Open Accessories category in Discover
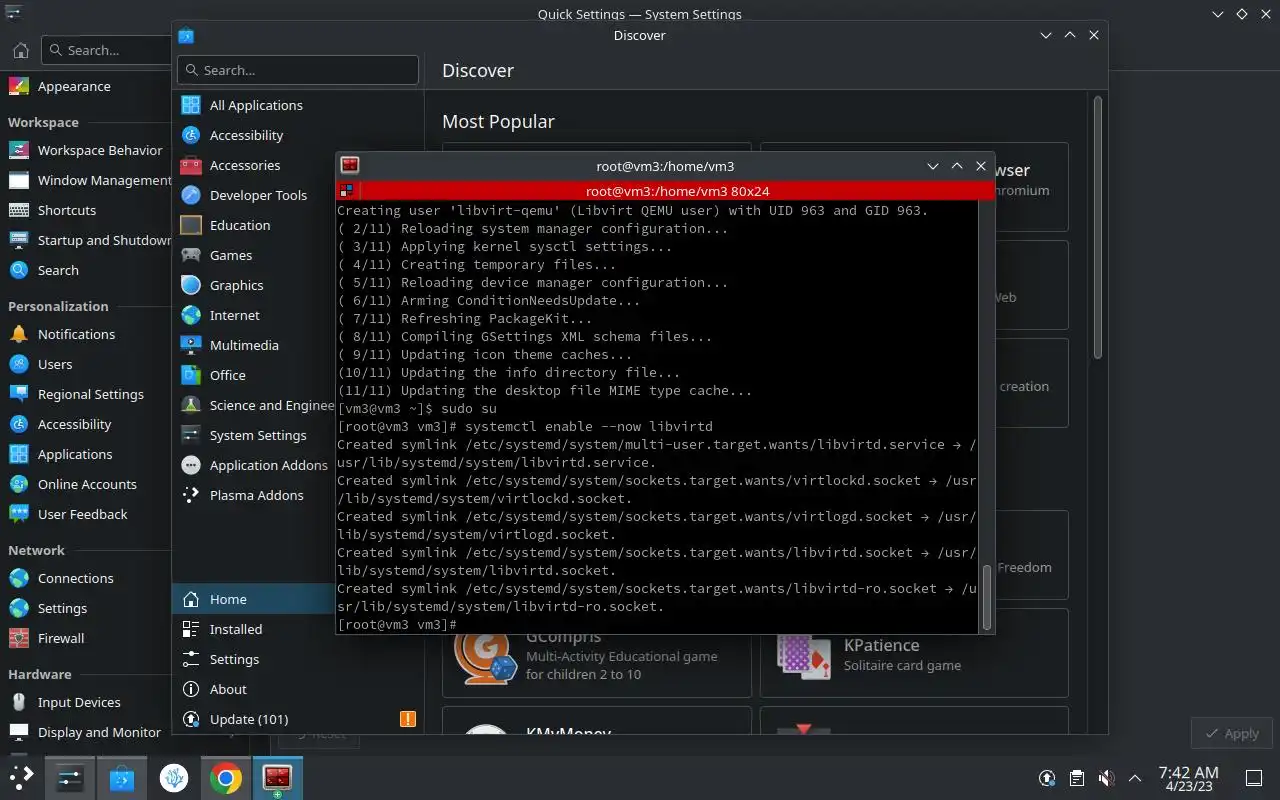The width and height of the screenshot is (1280, 800). coord(254,165)
